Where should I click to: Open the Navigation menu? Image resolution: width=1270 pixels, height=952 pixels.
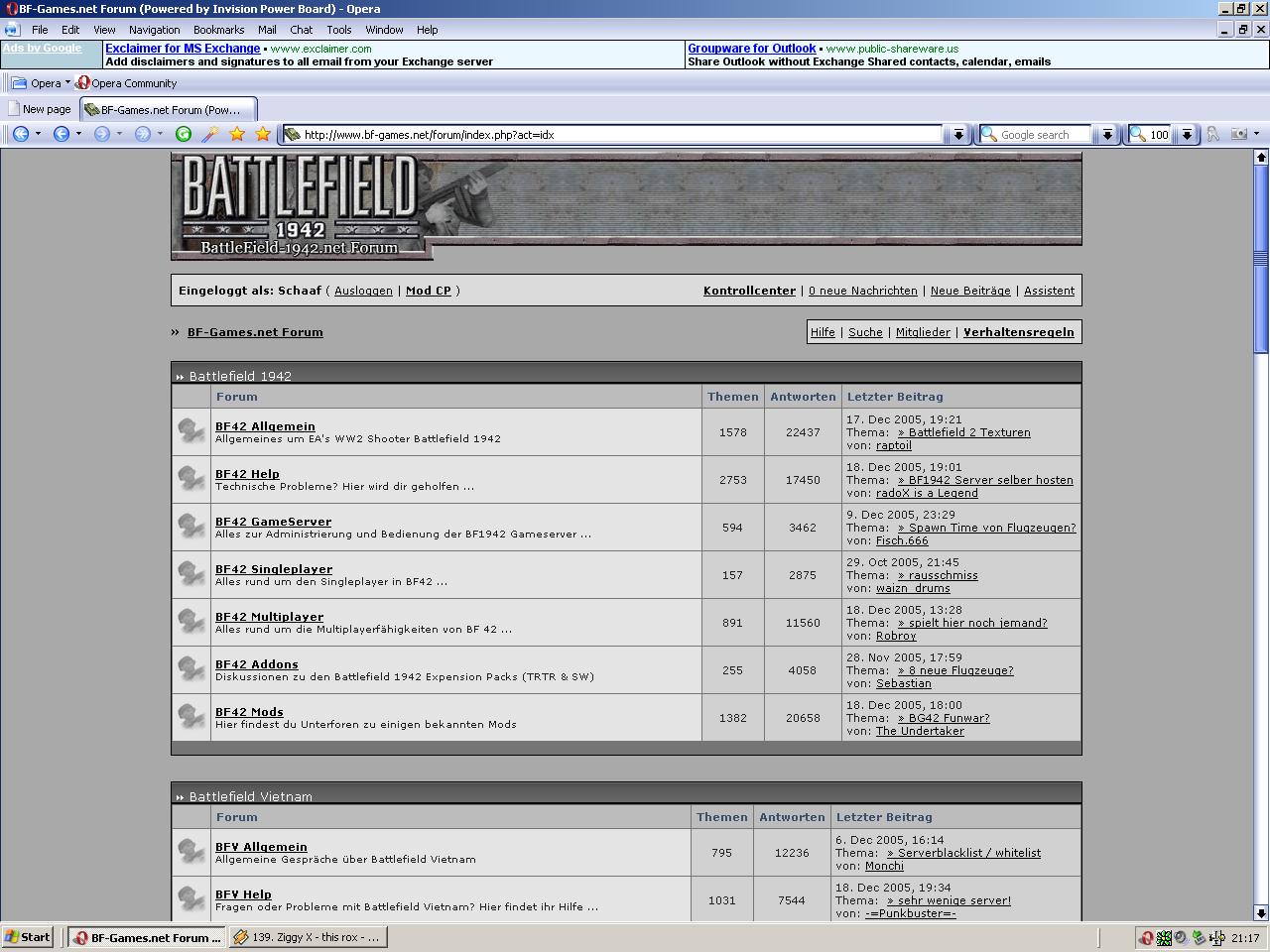(x=155, y=30)
